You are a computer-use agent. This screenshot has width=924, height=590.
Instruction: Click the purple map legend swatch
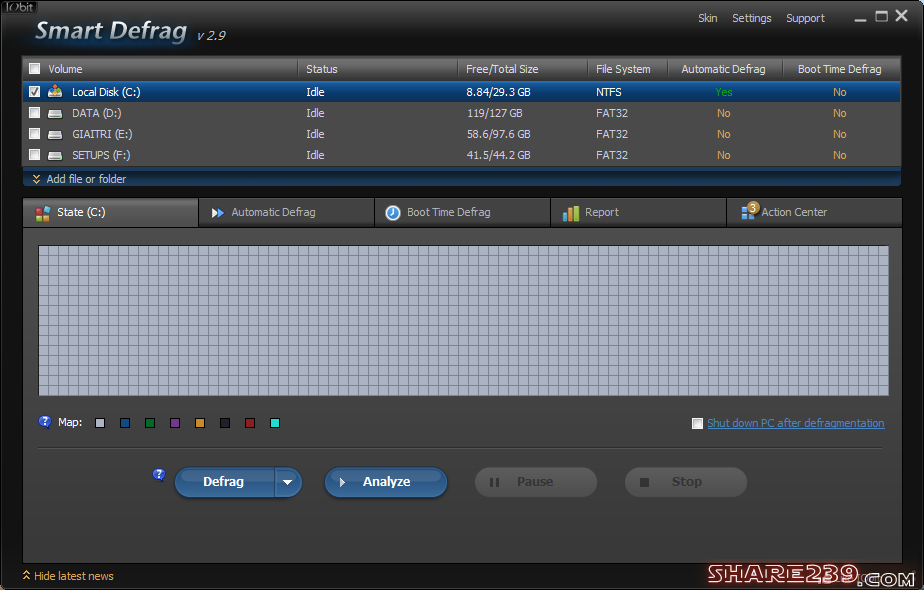click(x=175, y=423)
